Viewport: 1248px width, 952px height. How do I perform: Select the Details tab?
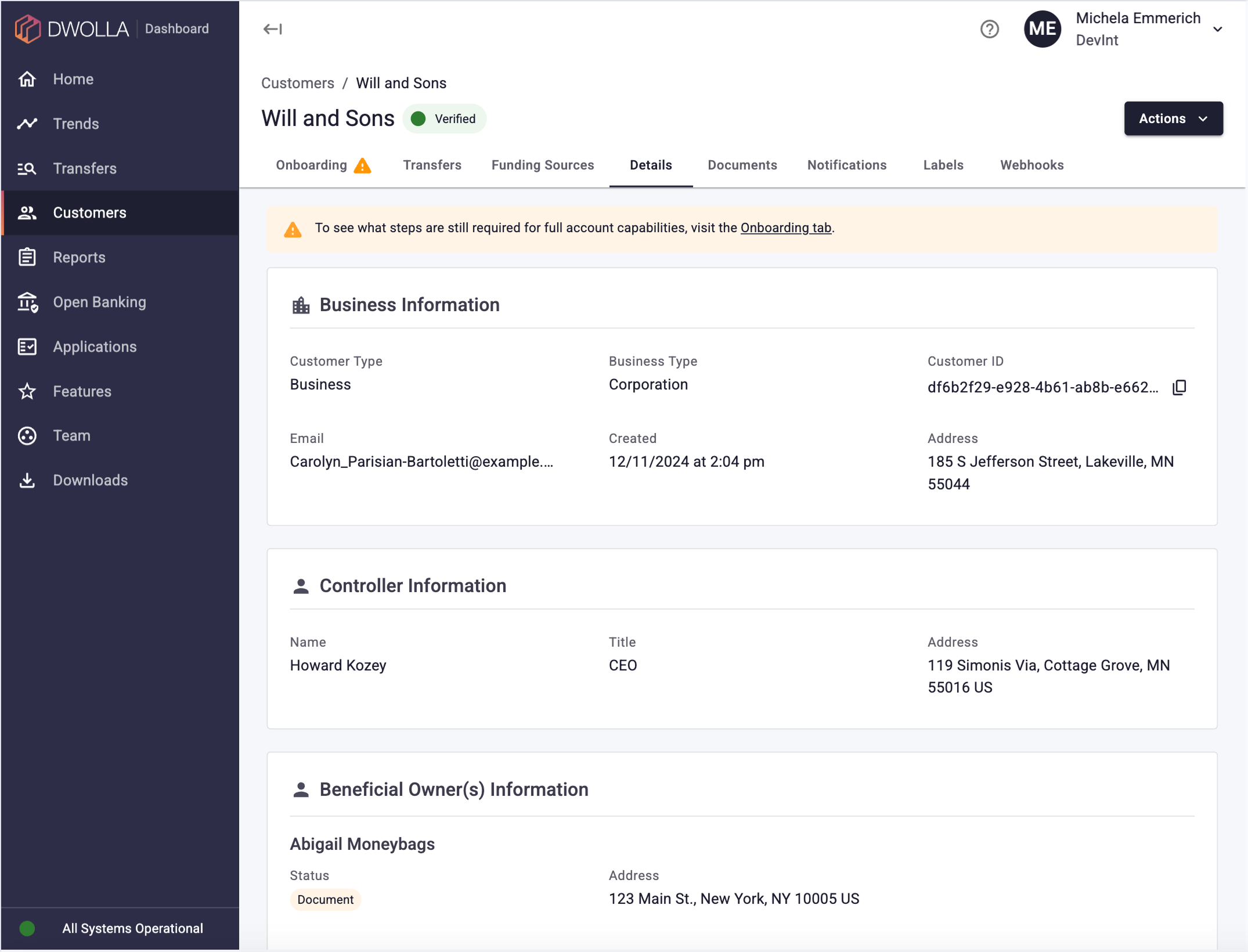pos(651,165)
